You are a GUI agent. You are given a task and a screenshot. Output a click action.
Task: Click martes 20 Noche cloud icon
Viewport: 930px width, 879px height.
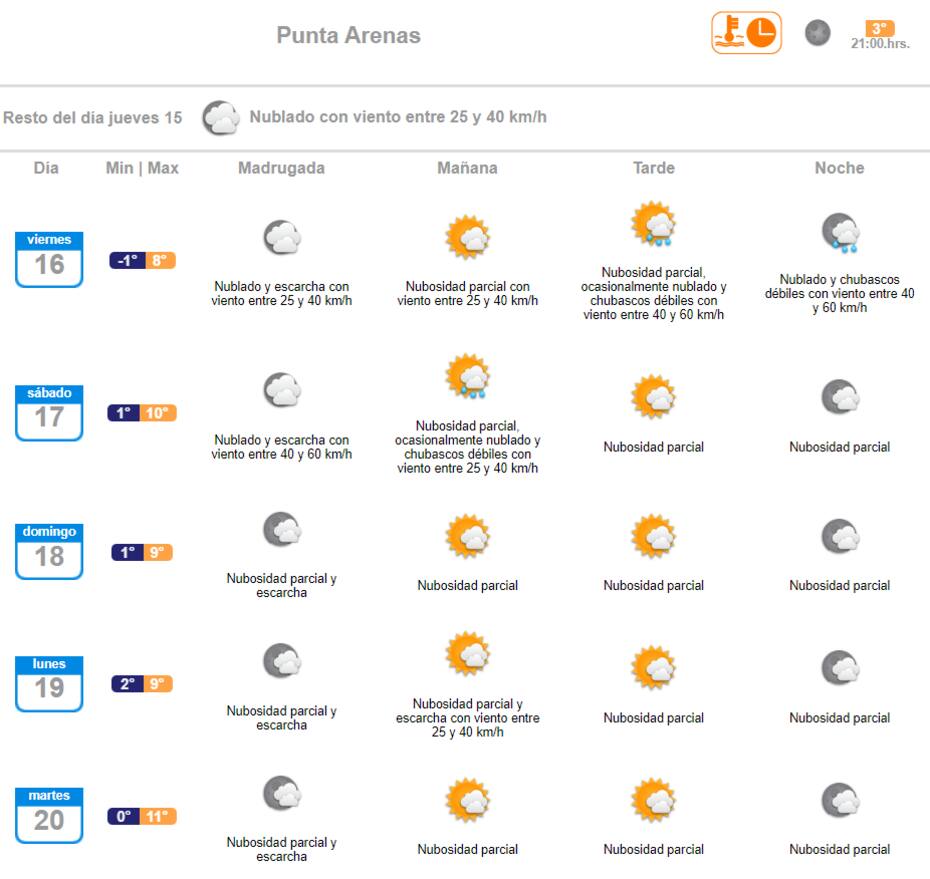pyautogui.click(x=840, y=800)
